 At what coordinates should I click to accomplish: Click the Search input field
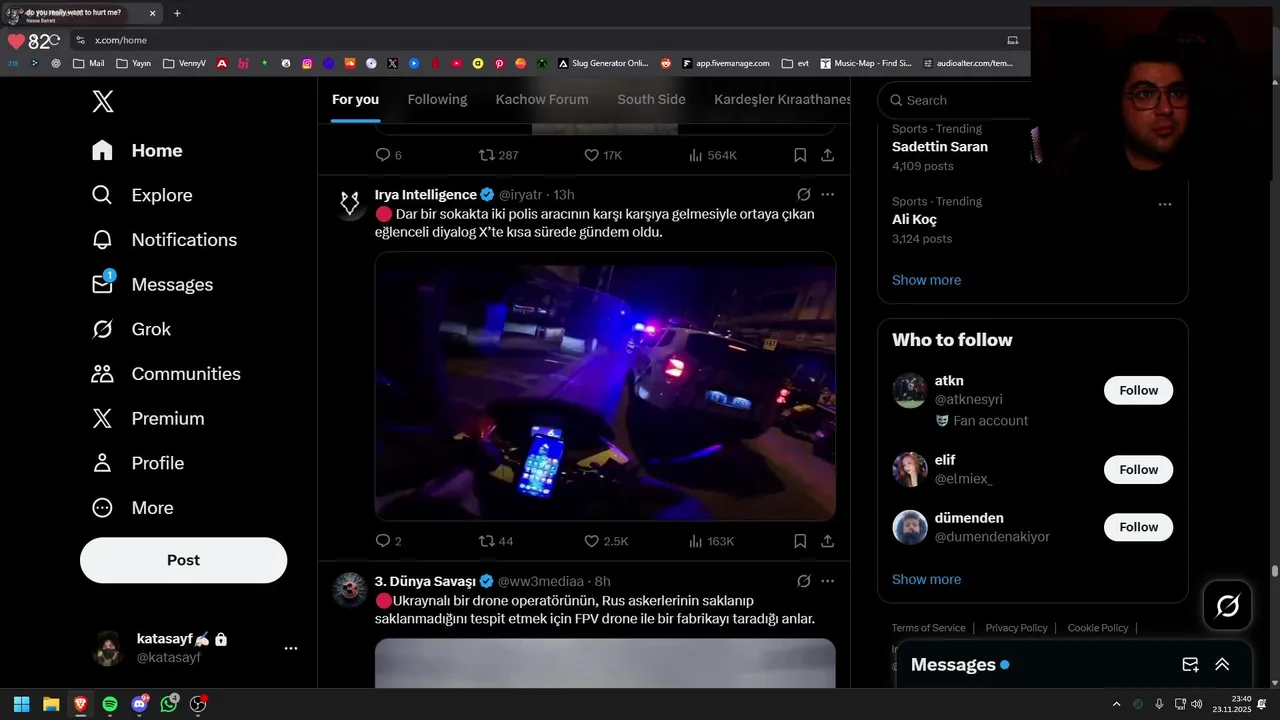pos(955,100)
